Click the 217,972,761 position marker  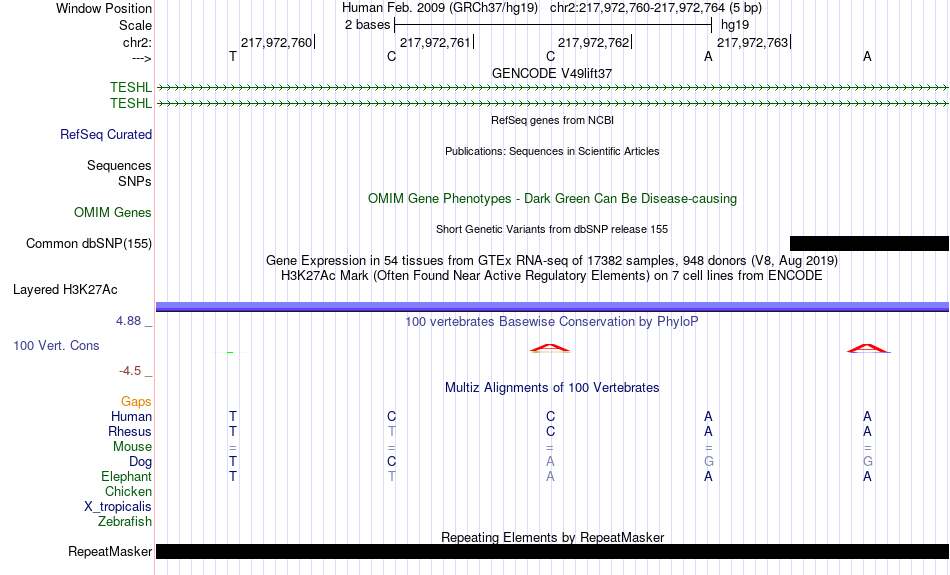pos(435,42)
